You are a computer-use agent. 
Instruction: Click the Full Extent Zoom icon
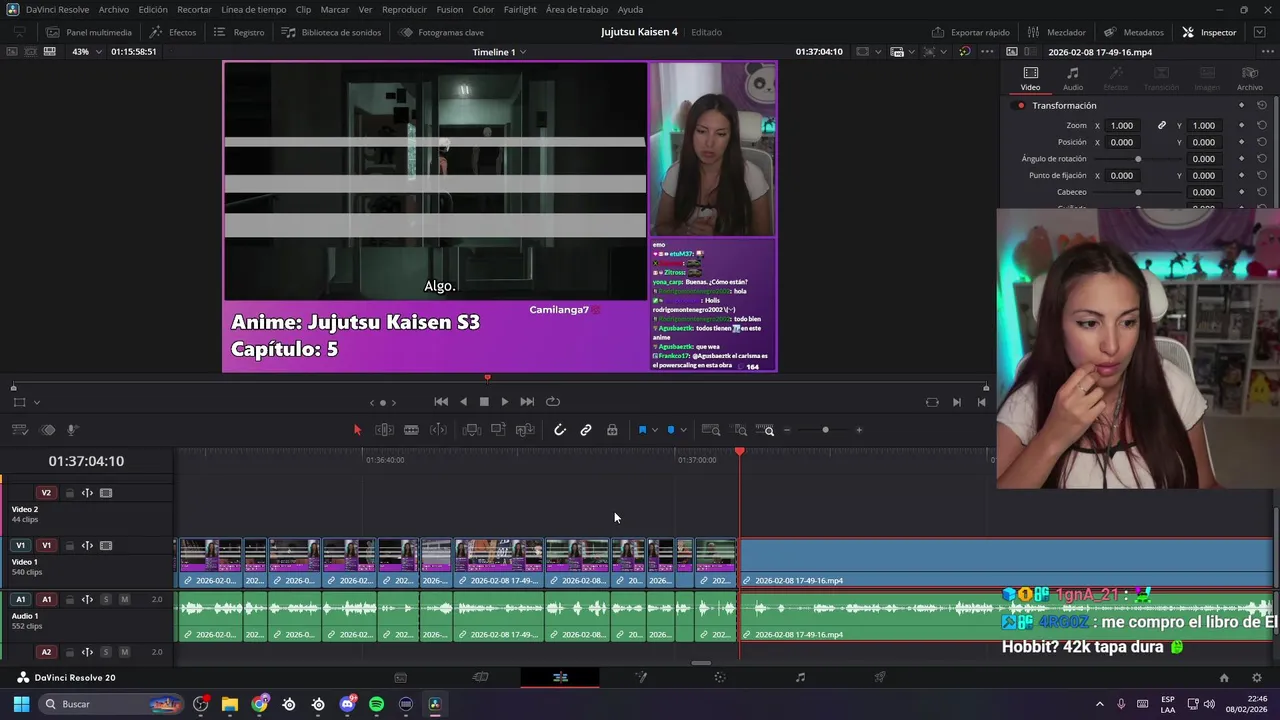point(711,430)
